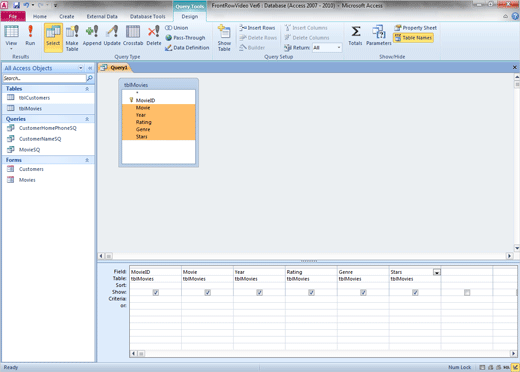520x372 pixels.
Task: Open the expression Builder
Action: pos(252,48)
